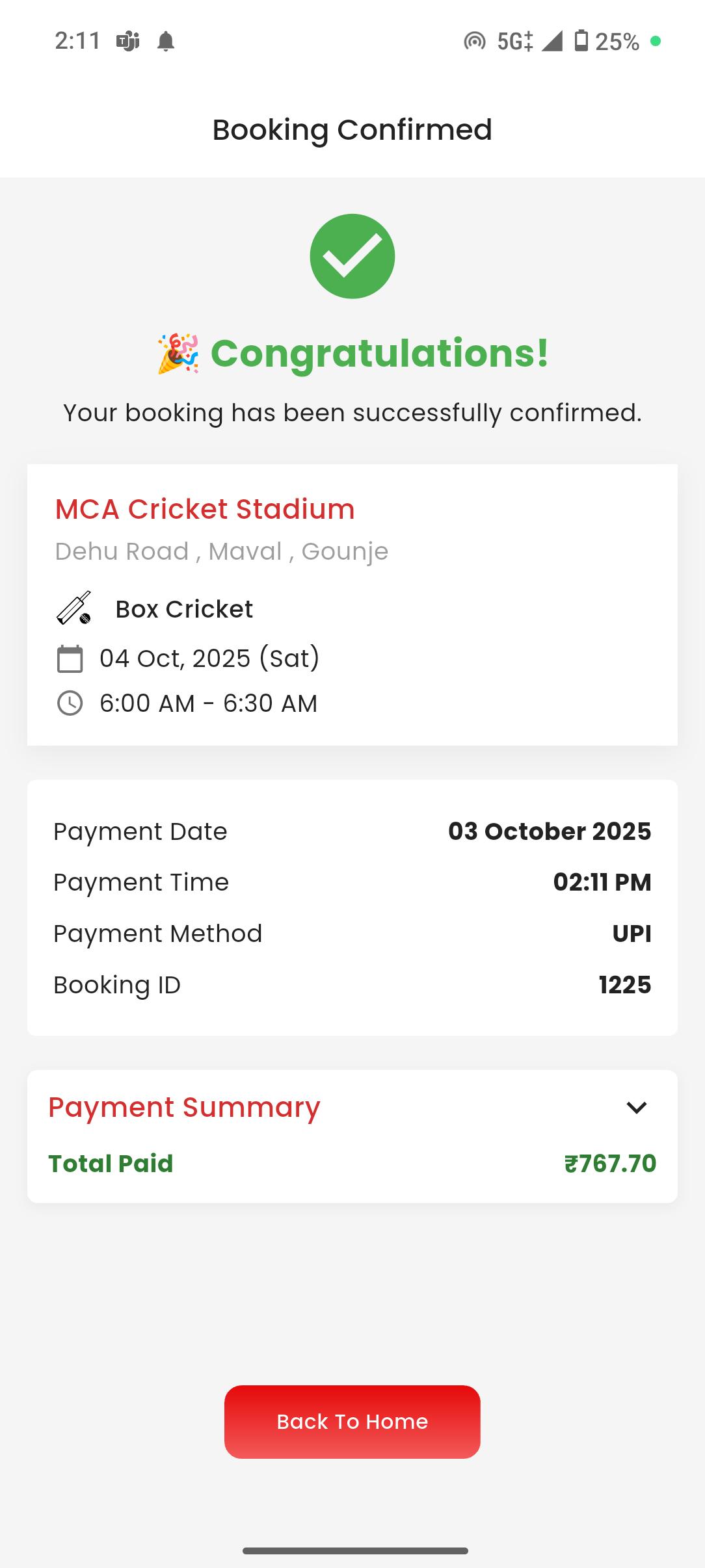
Task: Tap the Booking Confirmed page title
Action: (352, 129)
